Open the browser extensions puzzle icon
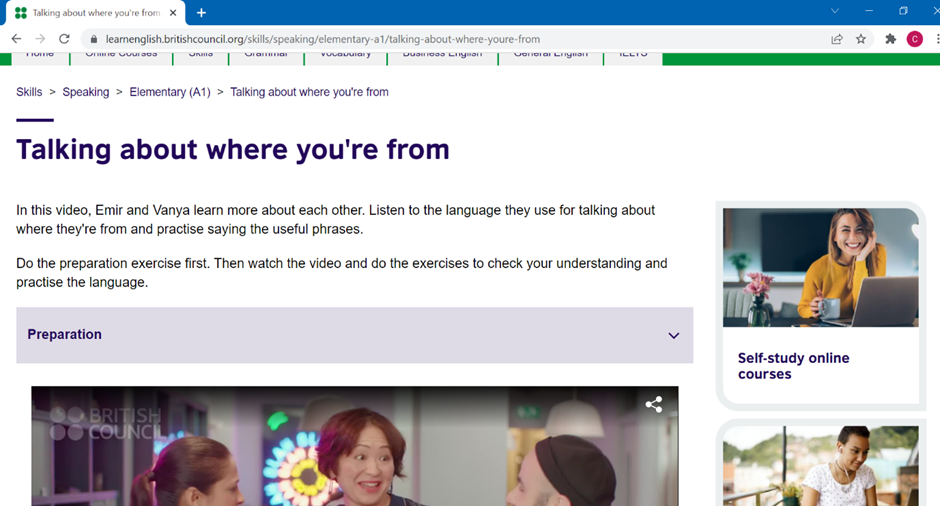940x506 pixels. [x=891, y=39]
